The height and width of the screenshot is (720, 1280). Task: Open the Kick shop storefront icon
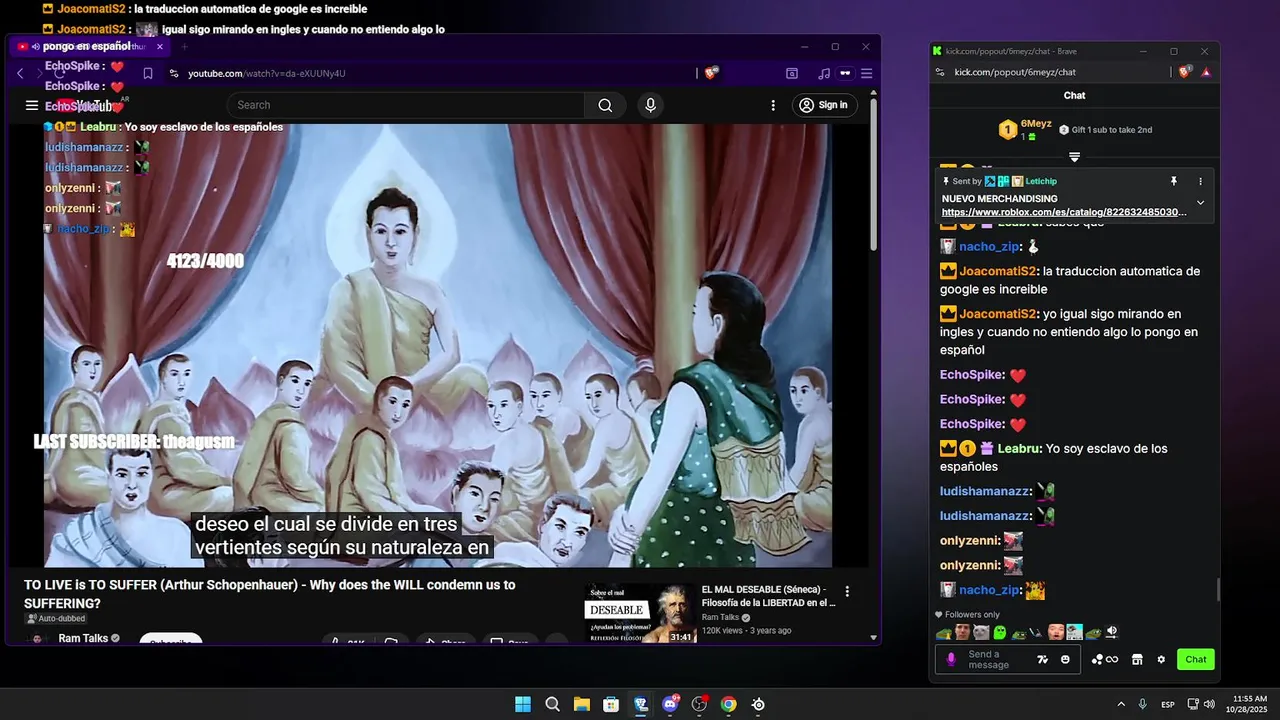pos(1137,659)
